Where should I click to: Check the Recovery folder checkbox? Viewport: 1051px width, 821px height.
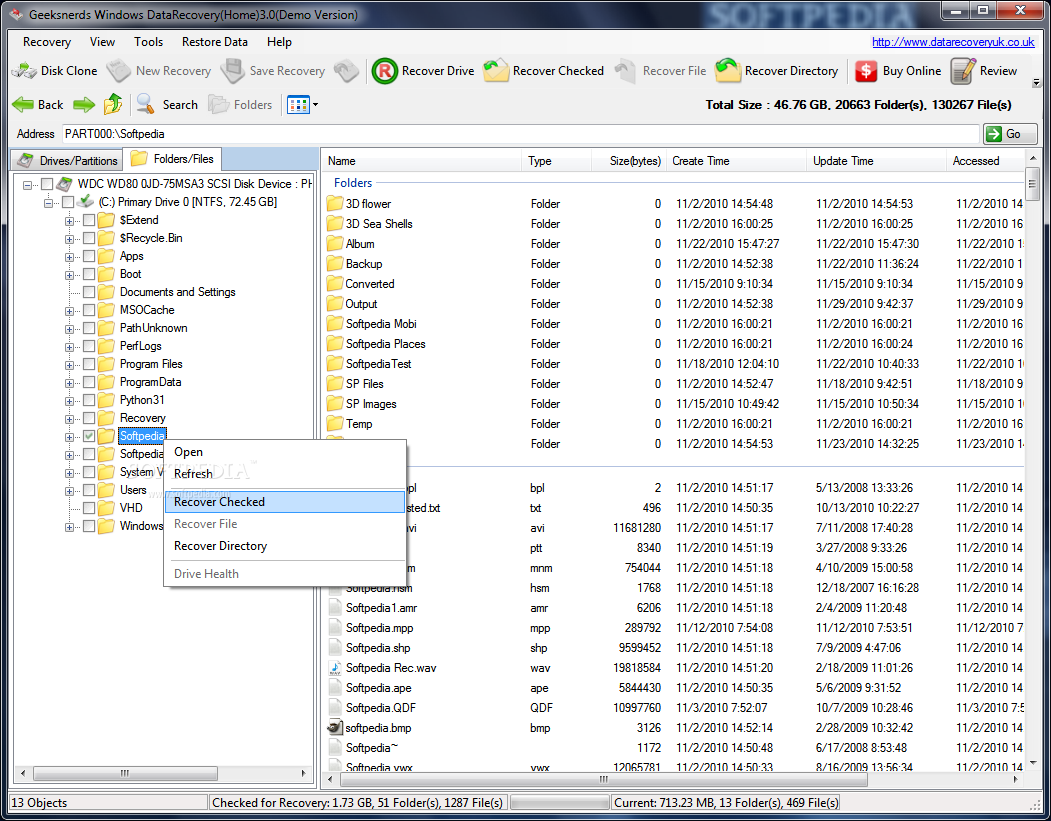pyautogui.click(x=88, y=418)
